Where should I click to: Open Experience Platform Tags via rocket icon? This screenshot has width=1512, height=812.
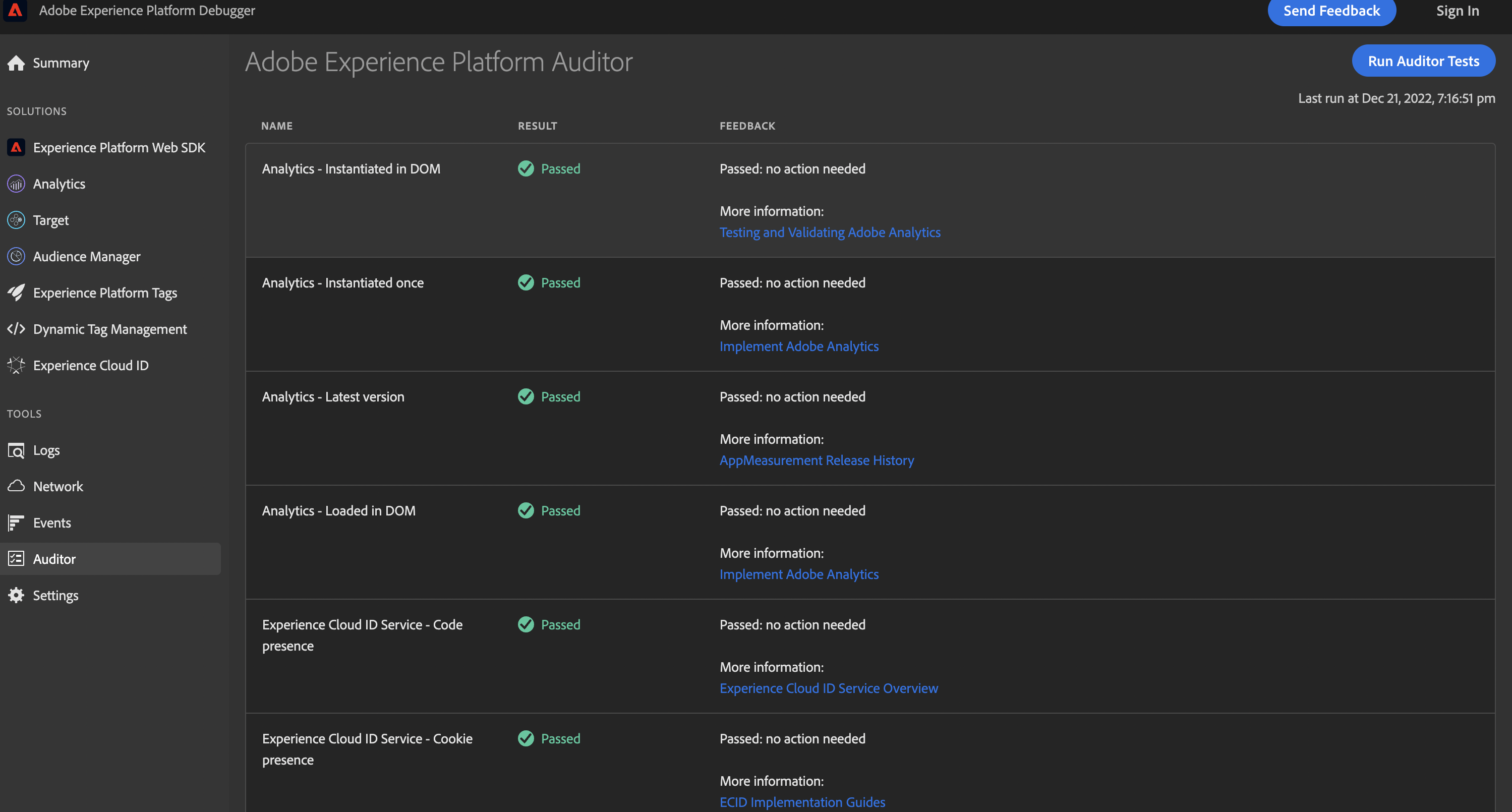click(x=15, y=293)
